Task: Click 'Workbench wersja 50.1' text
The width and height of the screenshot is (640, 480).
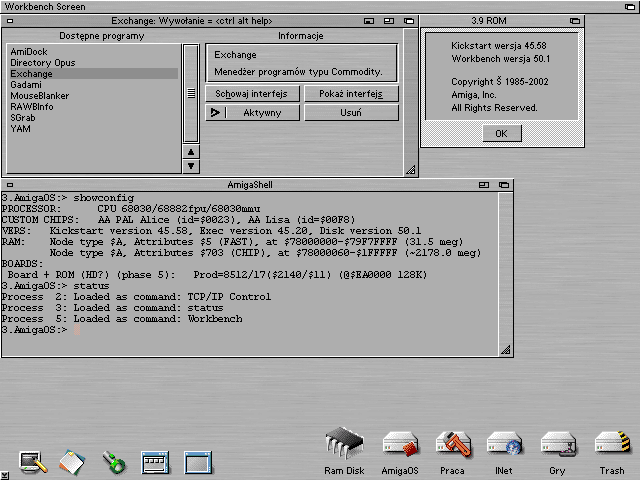Action: (501, 59)
